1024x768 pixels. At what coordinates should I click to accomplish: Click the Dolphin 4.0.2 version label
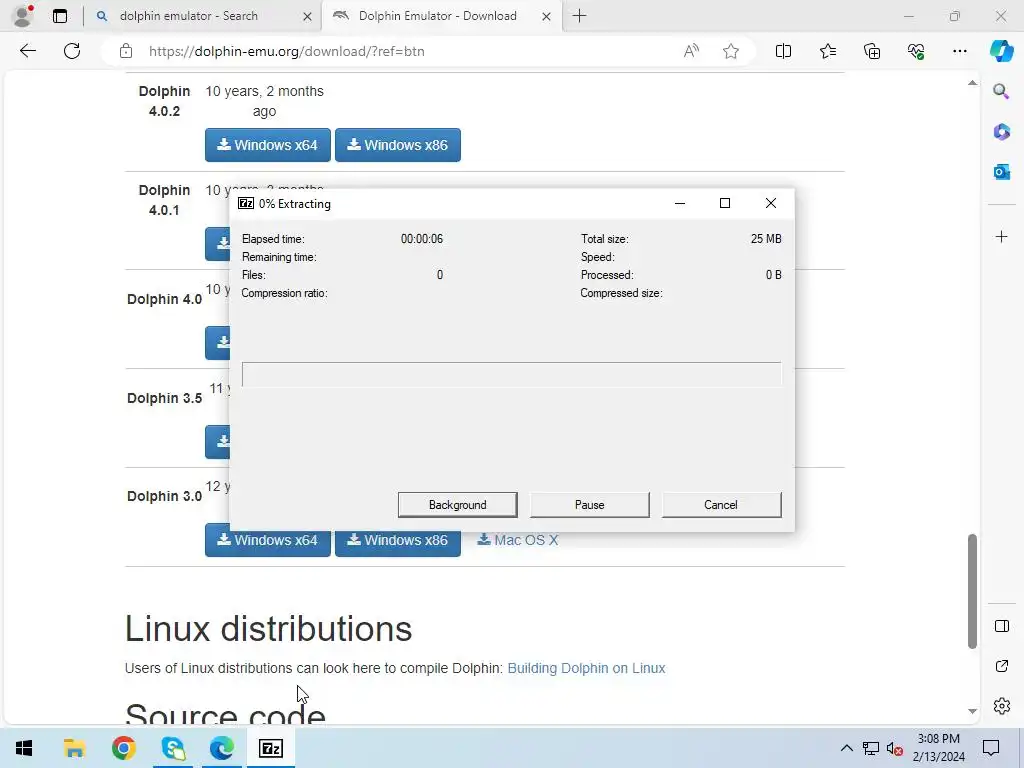(164, 101)
